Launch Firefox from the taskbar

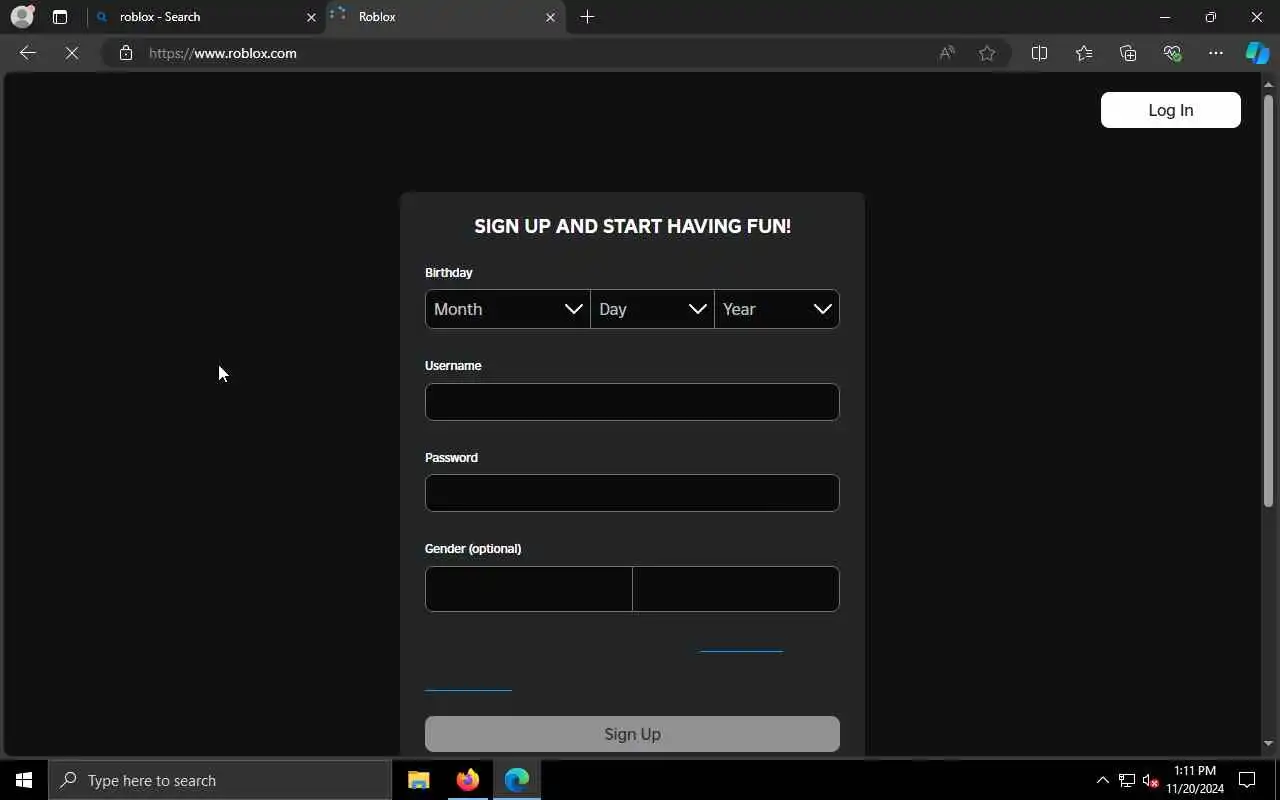[468, 780]
